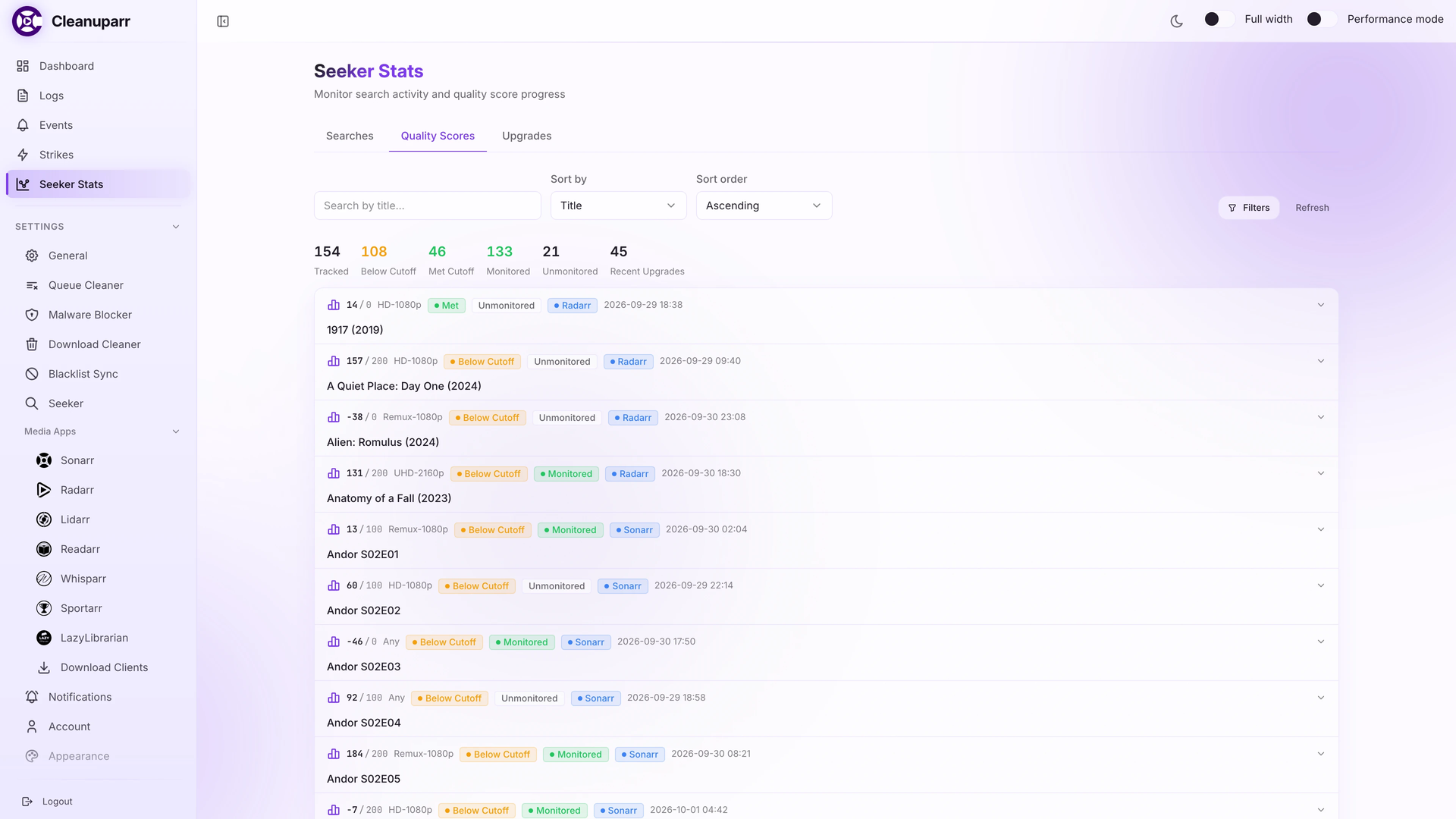Toggle Performance mode switch

pos(1322,19)
